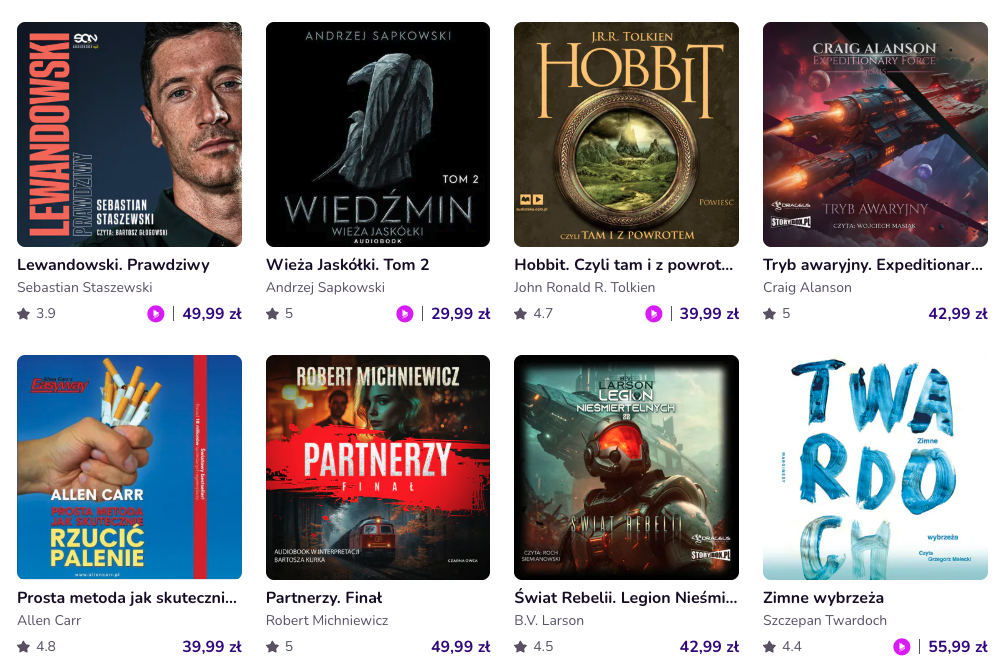1003x672 pixels.
Task: Go to author Andrzej Sapkowski
Action: point(325,288)
